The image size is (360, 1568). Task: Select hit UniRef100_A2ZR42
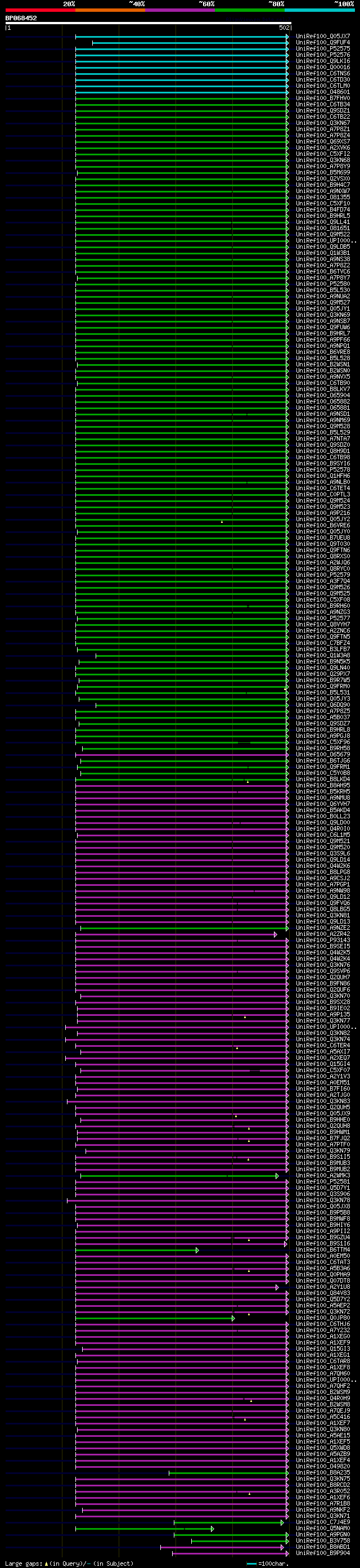point(323,934)
